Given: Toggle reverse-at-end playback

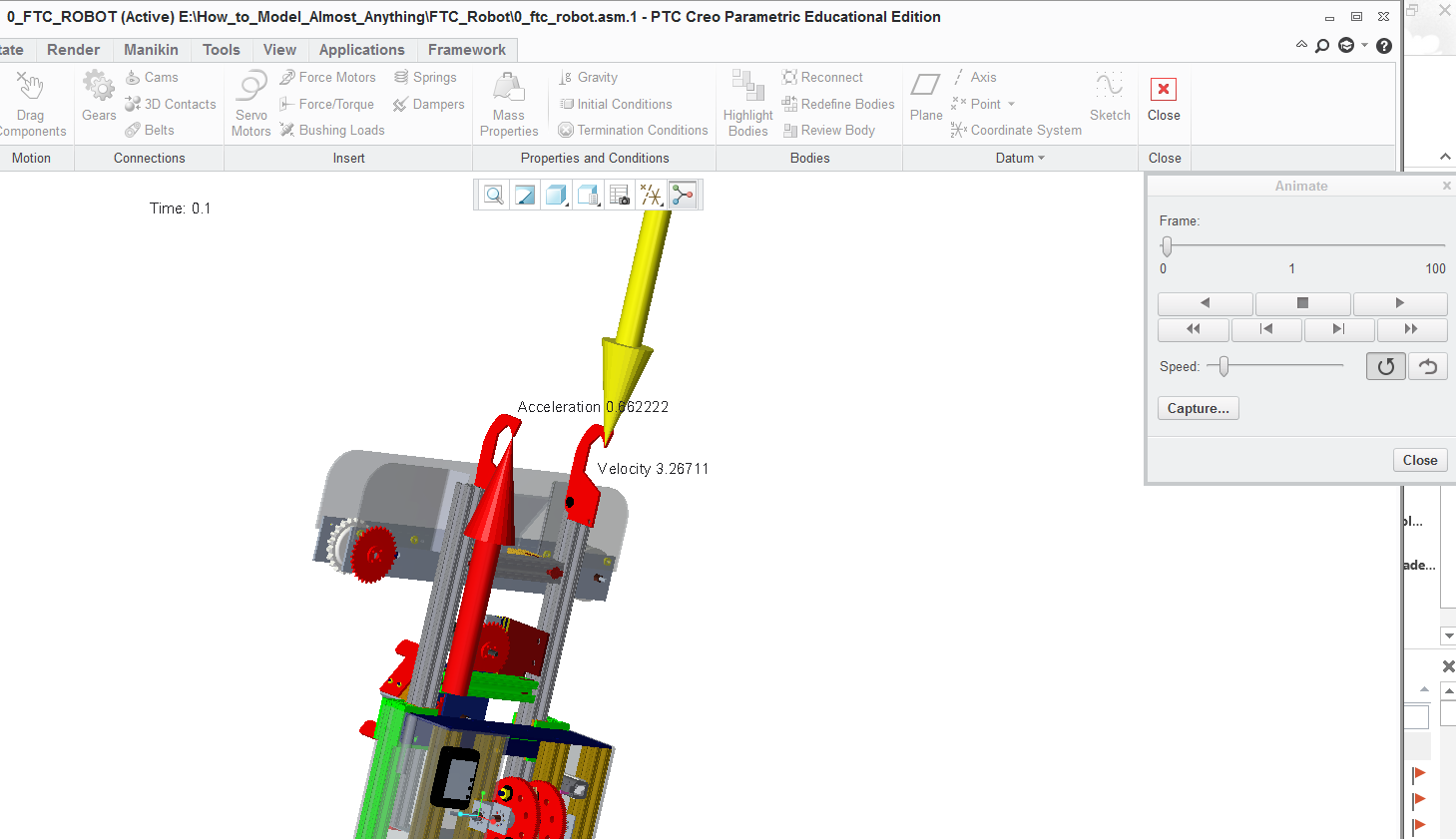Looking at the screenshot, I should [x=1428, y=366].
